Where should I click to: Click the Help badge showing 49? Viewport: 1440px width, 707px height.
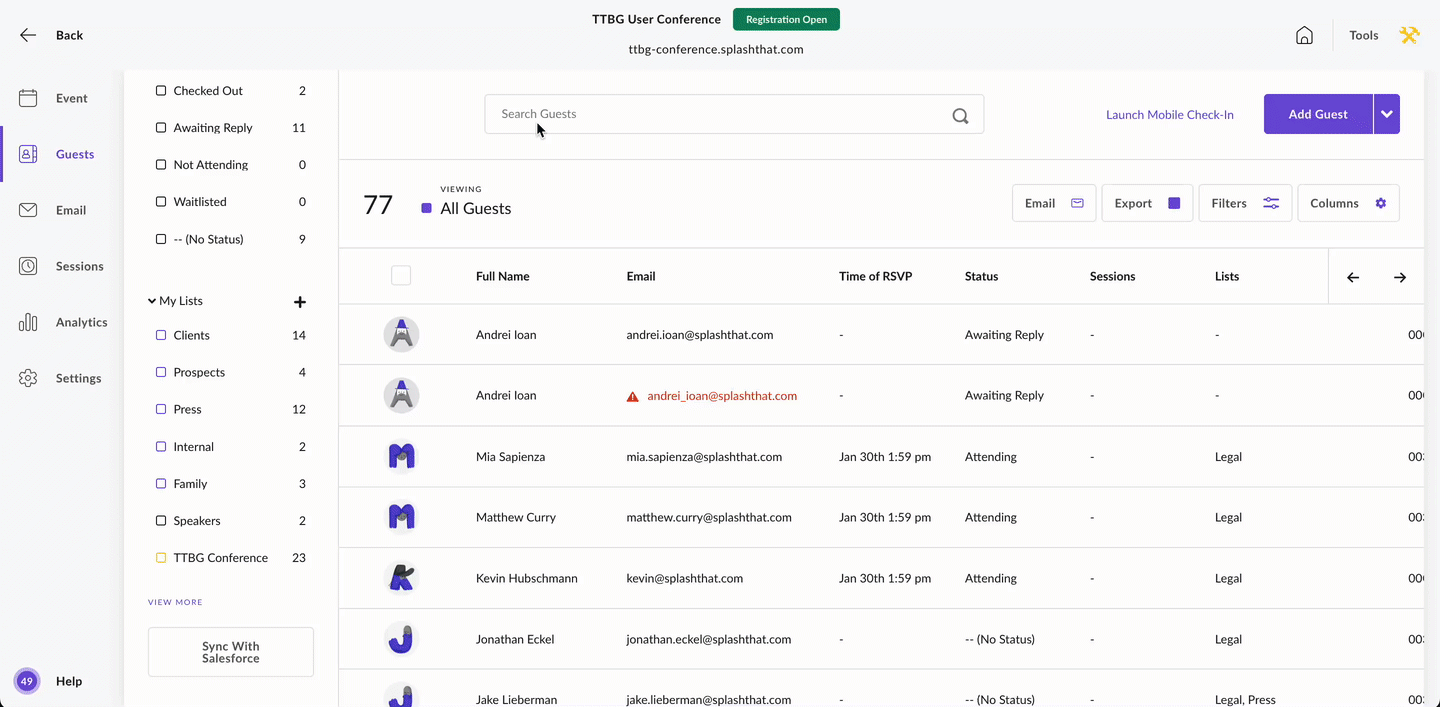(x=27, y=681)
